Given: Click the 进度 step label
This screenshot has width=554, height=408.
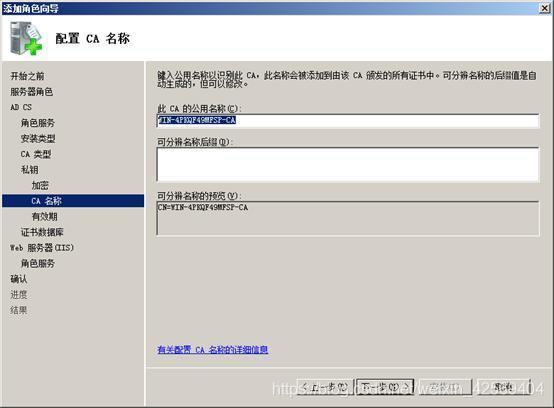Looking at the screenshot, I should pos(19,294).
